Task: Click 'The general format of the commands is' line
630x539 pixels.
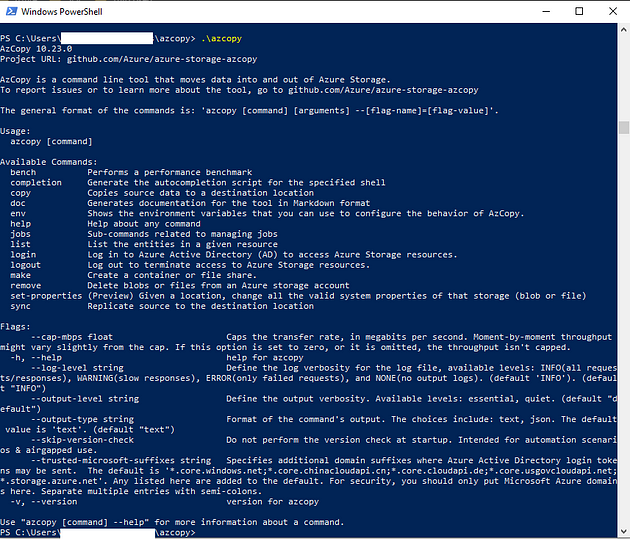Action: (x=250, y=110)
